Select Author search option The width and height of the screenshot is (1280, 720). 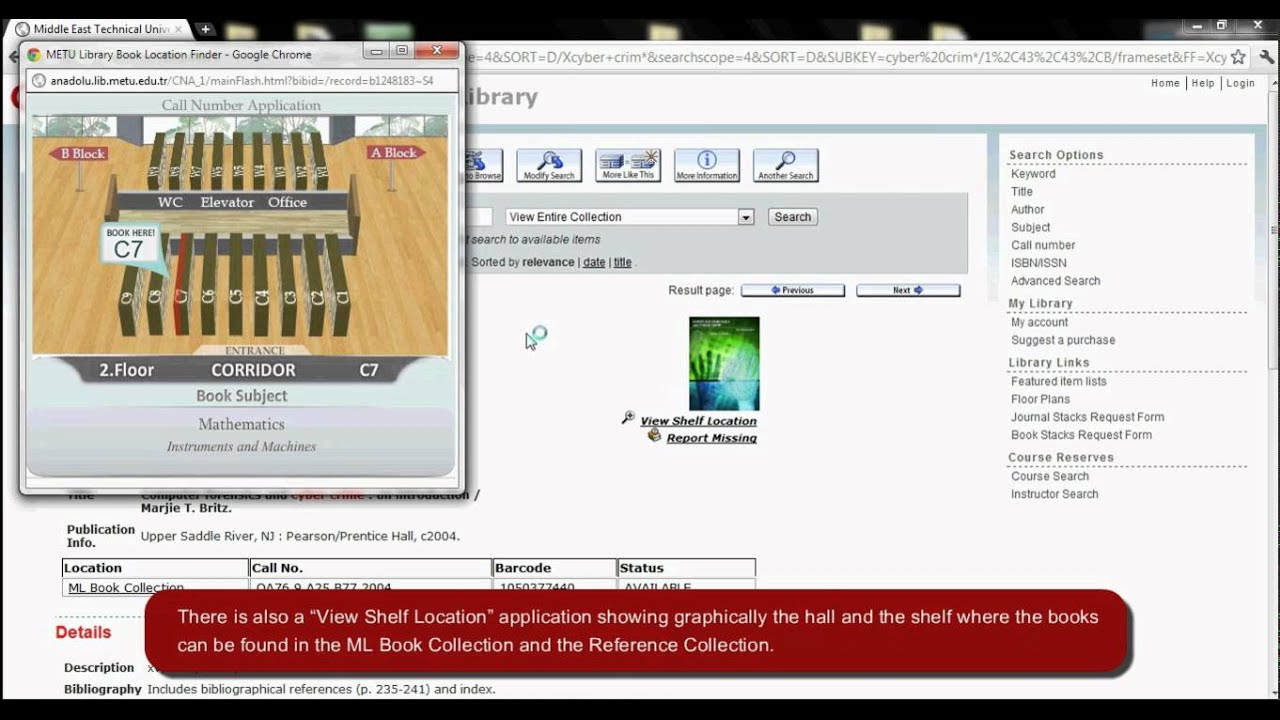1027,210
